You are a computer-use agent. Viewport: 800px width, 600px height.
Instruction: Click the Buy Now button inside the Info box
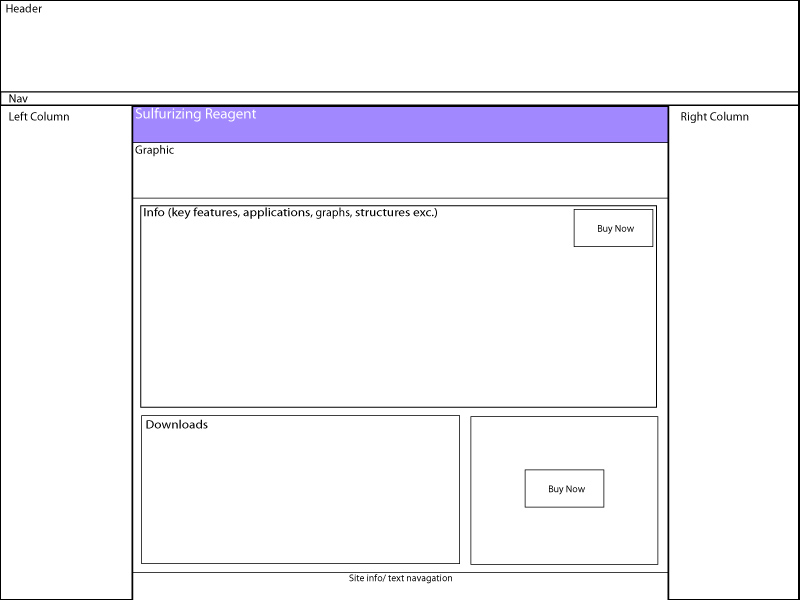(613, 228)
